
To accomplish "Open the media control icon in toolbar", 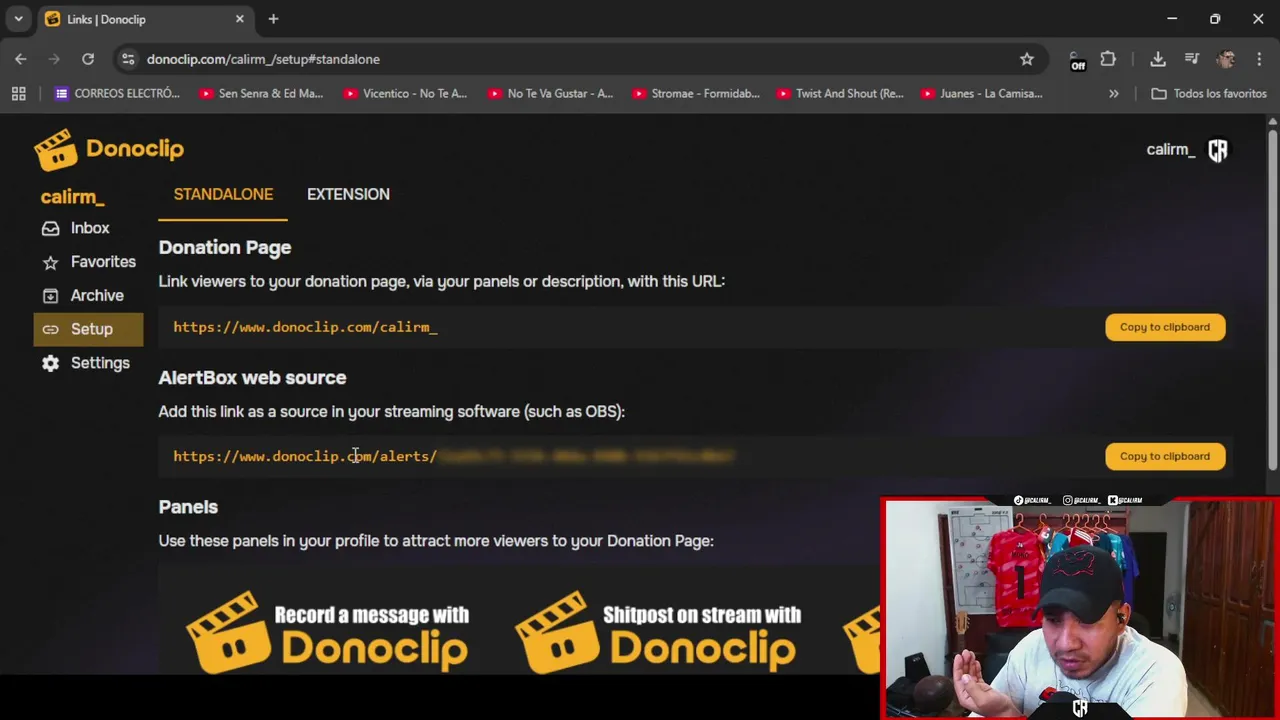I will coord(1192,59).
